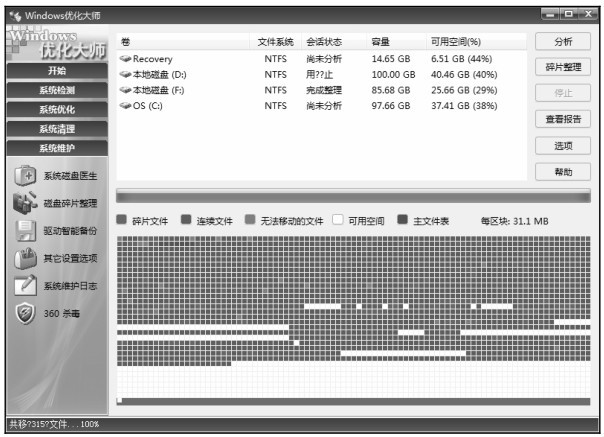Click the 97.66 GB capacity cell
Viewport: 604px width, 437px height.
[391, 106]
